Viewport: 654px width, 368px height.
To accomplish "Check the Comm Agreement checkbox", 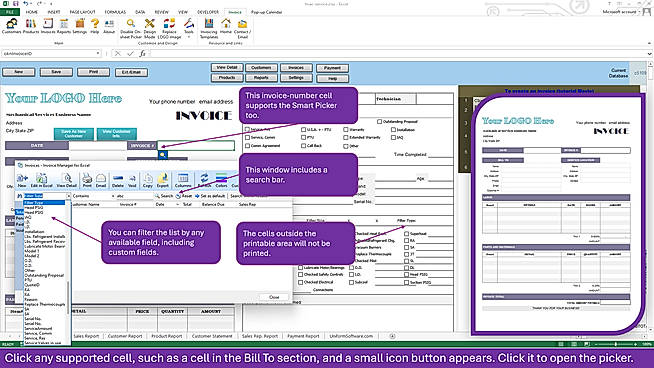I will pyautogui.click(x=247, y=146).
